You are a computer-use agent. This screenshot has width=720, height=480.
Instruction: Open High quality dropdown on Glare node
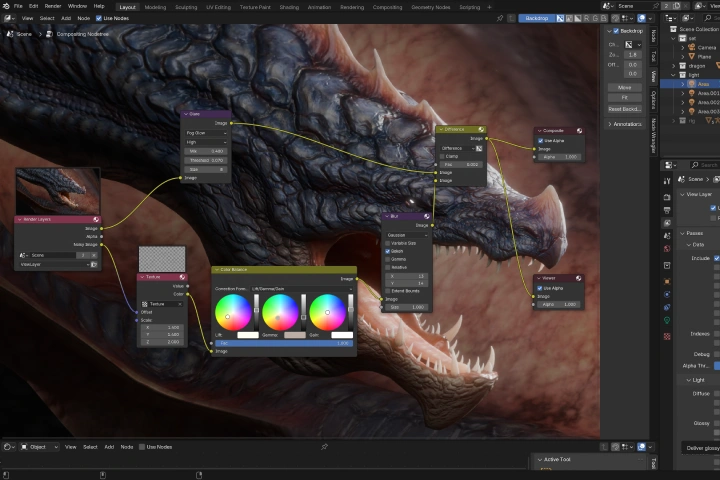(x=206, y=142)
